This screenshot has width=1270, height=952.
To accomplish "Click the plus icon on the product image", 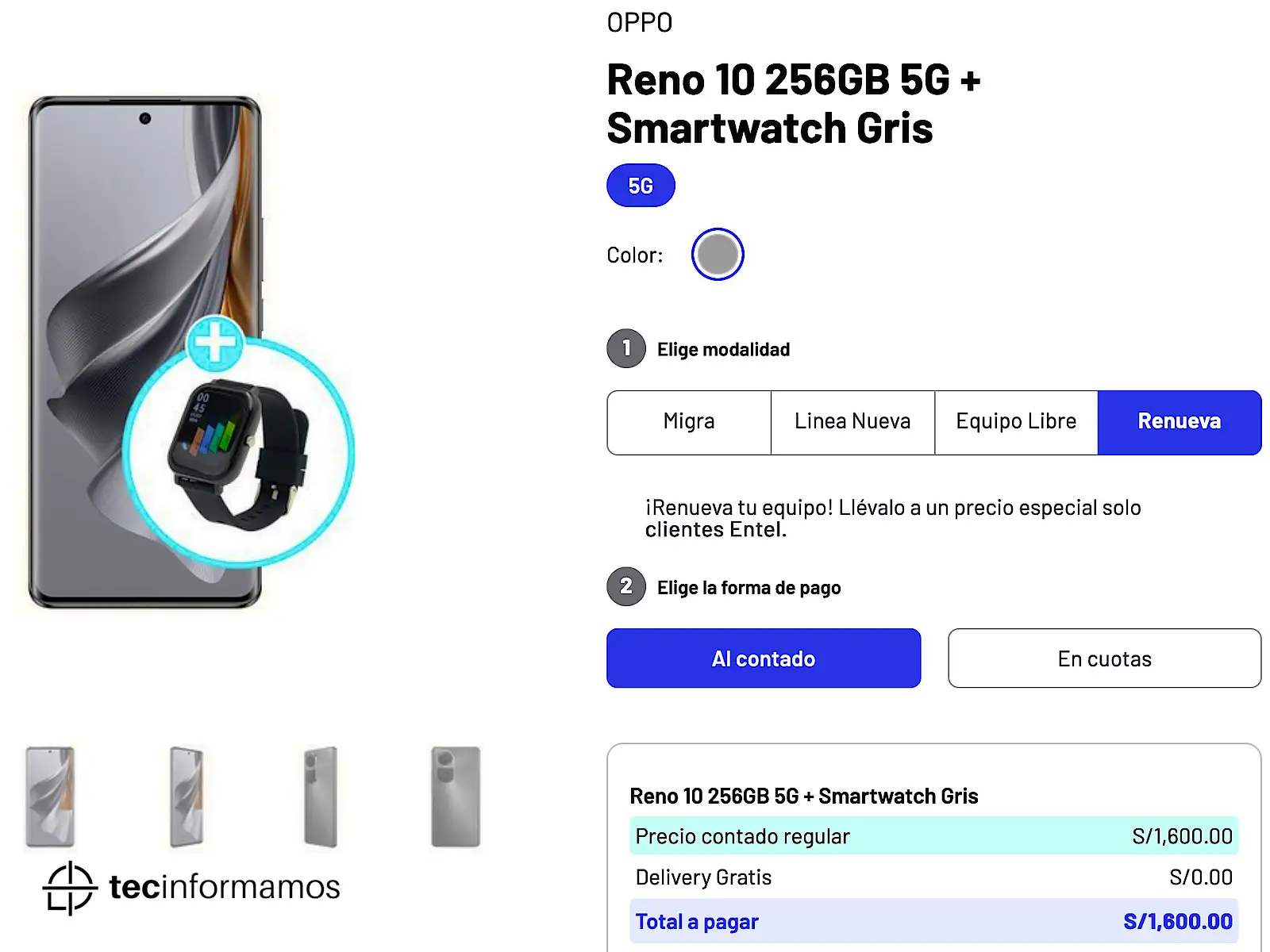I will pos(215,344).
